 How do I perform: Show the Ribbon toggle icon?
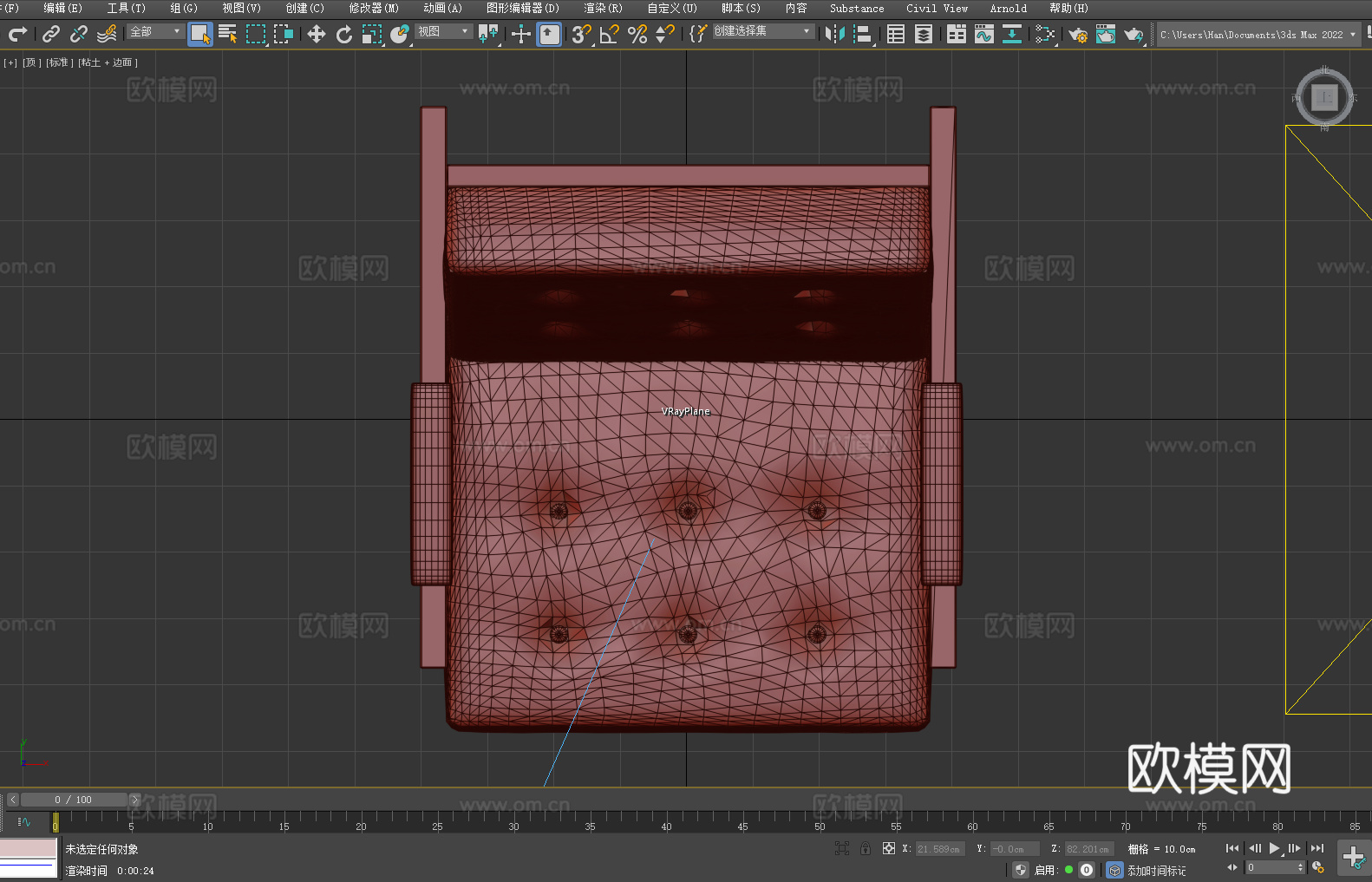coord(957,34)
